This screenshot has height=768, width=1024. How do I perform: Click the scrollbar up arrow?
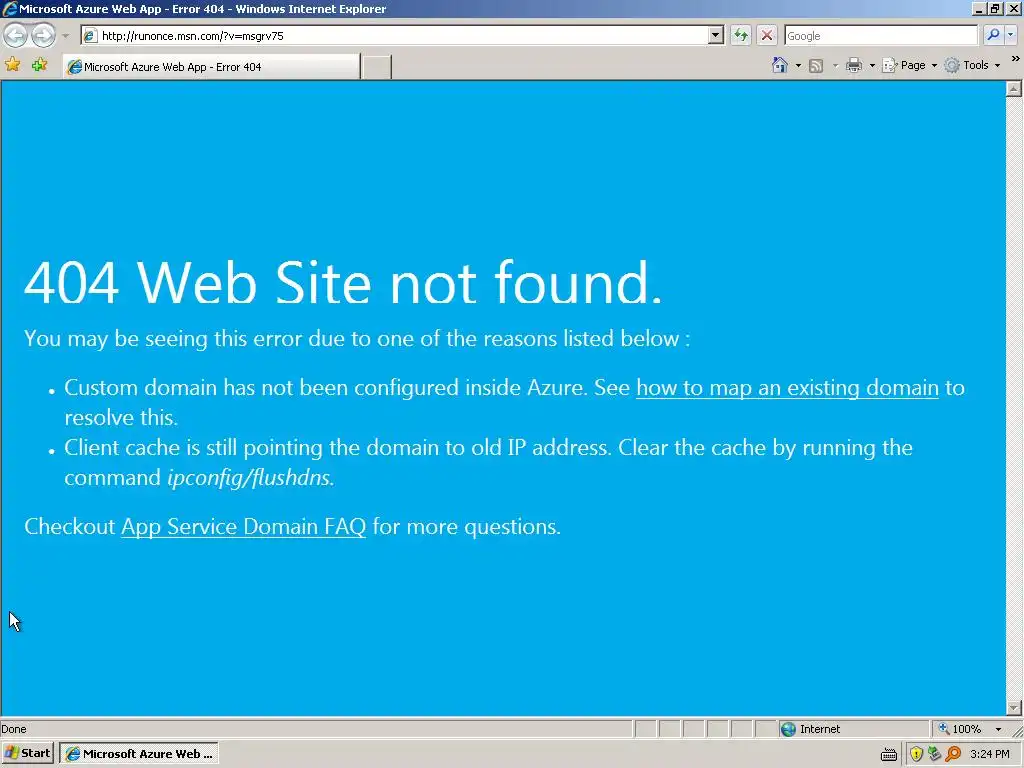(1014, 89)
